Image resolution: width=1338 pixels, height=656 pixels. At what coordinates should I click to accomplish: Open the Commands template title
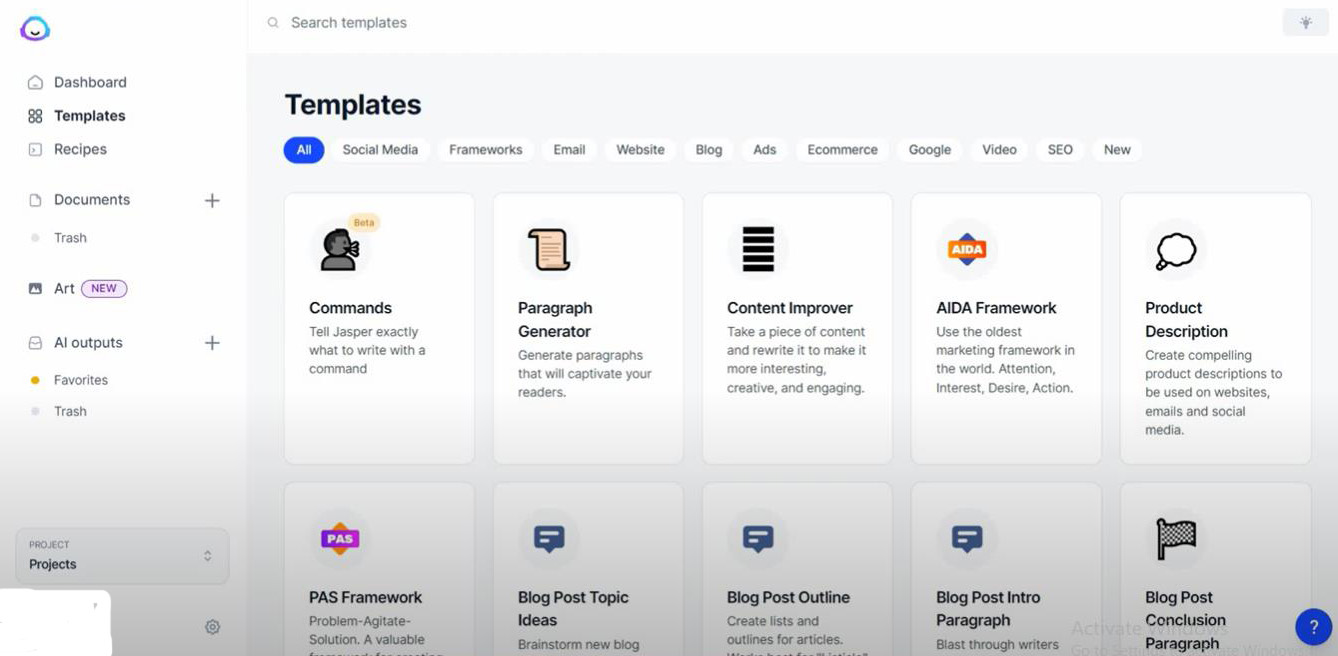[x=350, y=308]
